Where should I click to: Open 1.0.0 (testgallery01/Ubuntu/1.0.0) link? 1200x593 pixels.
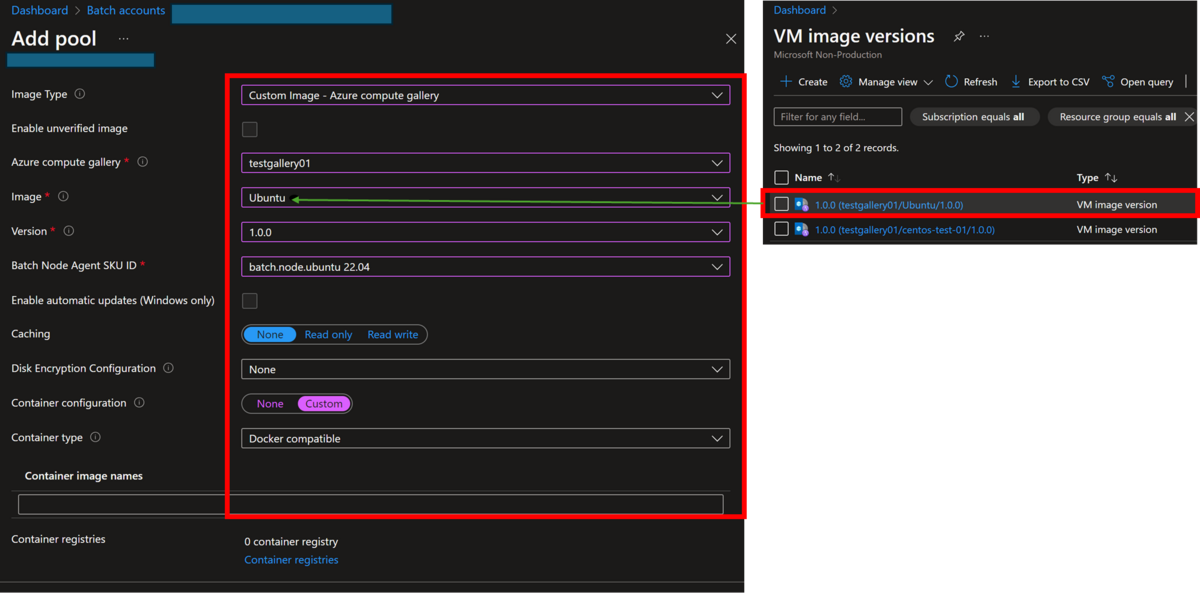(x=889, y=205)
